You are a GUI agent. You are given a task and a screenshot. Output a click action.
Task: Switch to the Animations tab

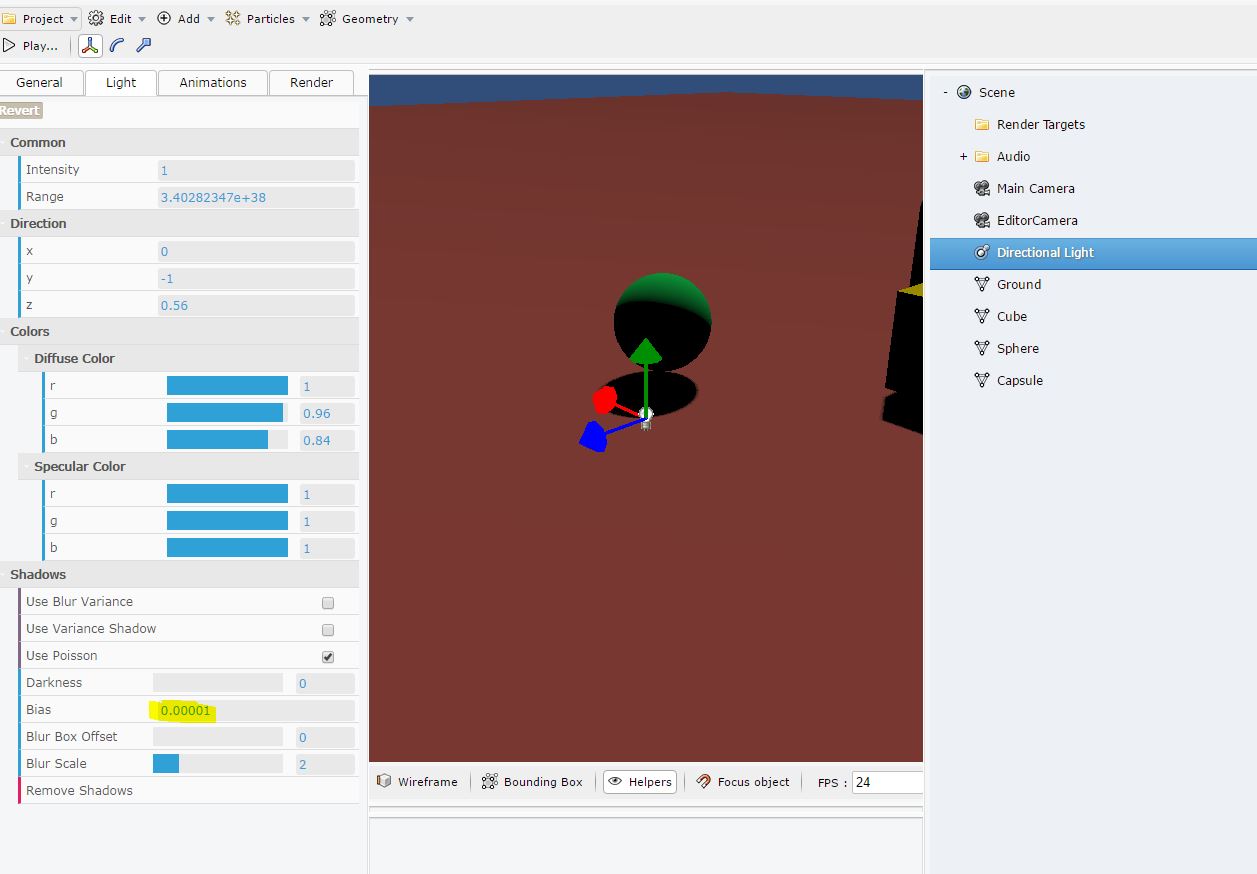212,83
